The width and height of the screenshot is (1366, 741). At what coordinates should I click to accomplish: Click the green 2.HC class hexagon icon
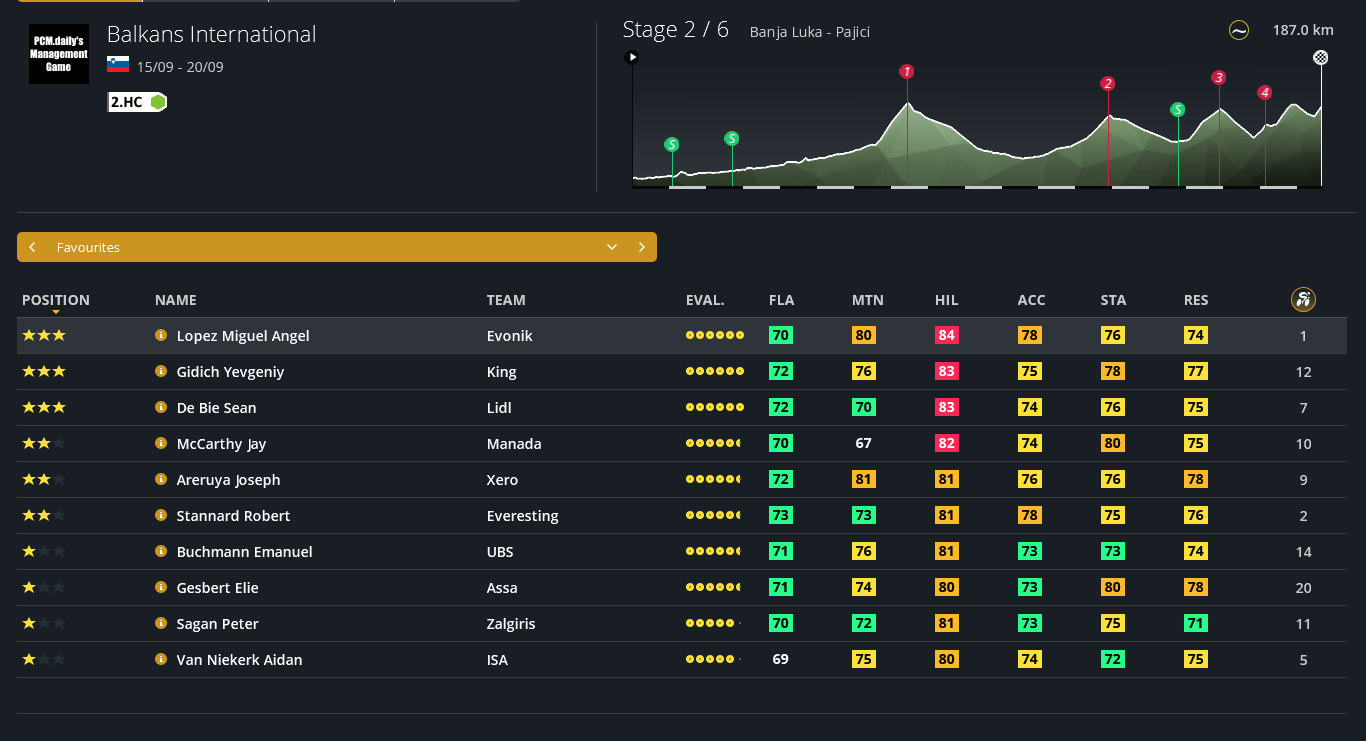click(158, 102)
